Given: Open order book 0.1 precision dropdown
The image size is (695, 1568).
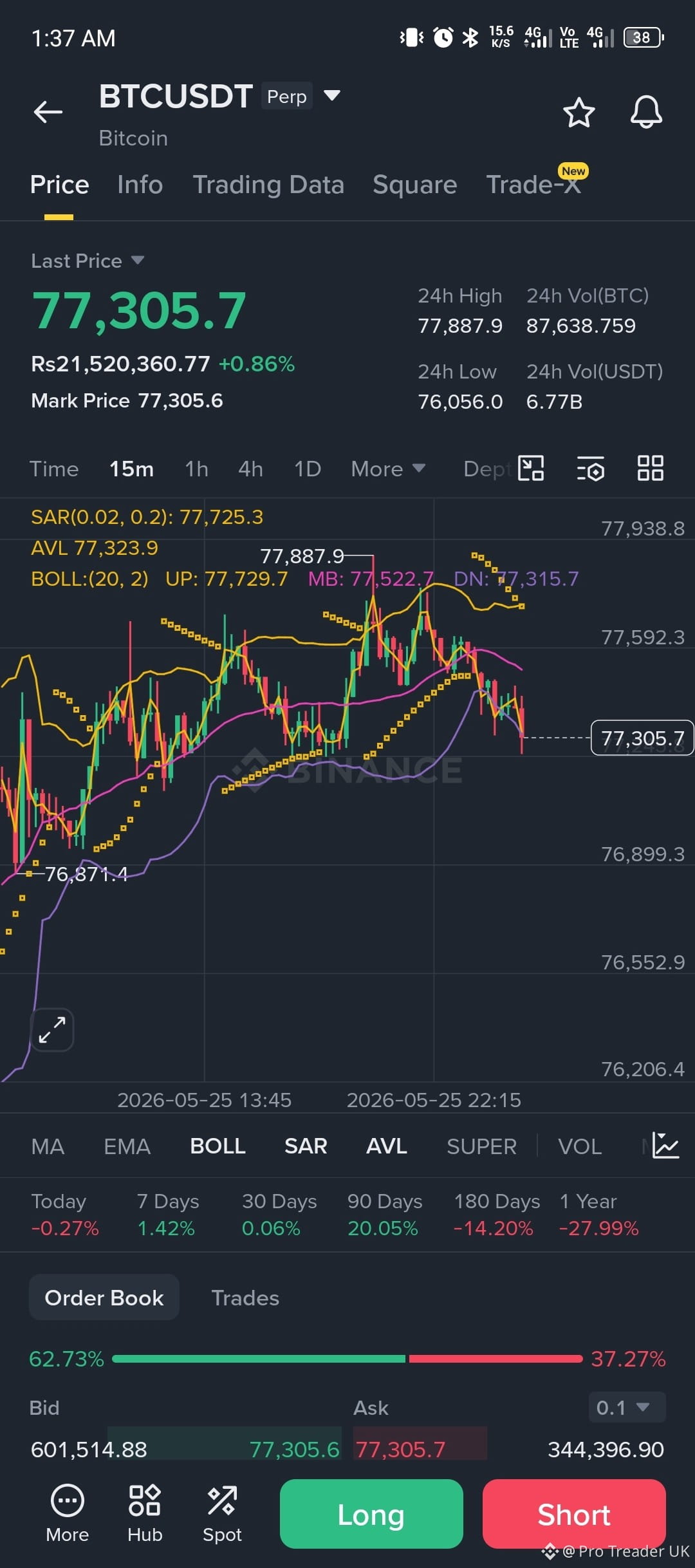Looking at the screenshot, I should click(627, 1408).
